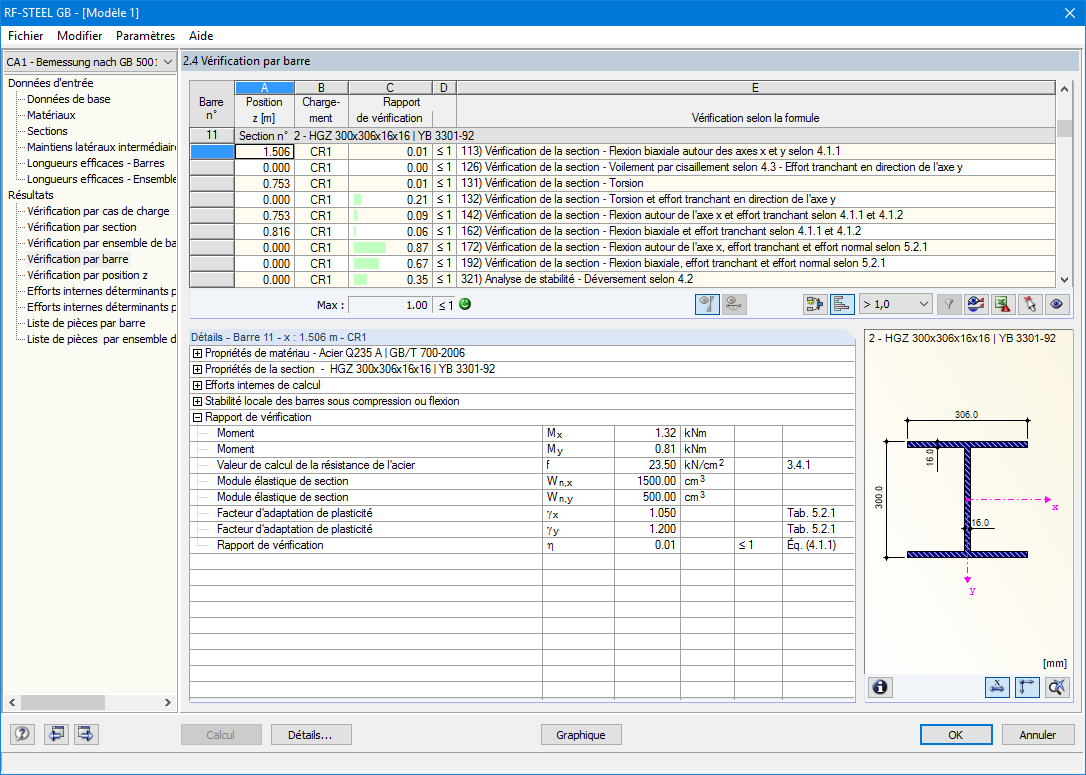Go to next table with right arrow icon
1086x775 pixels.
click(86, 733)
